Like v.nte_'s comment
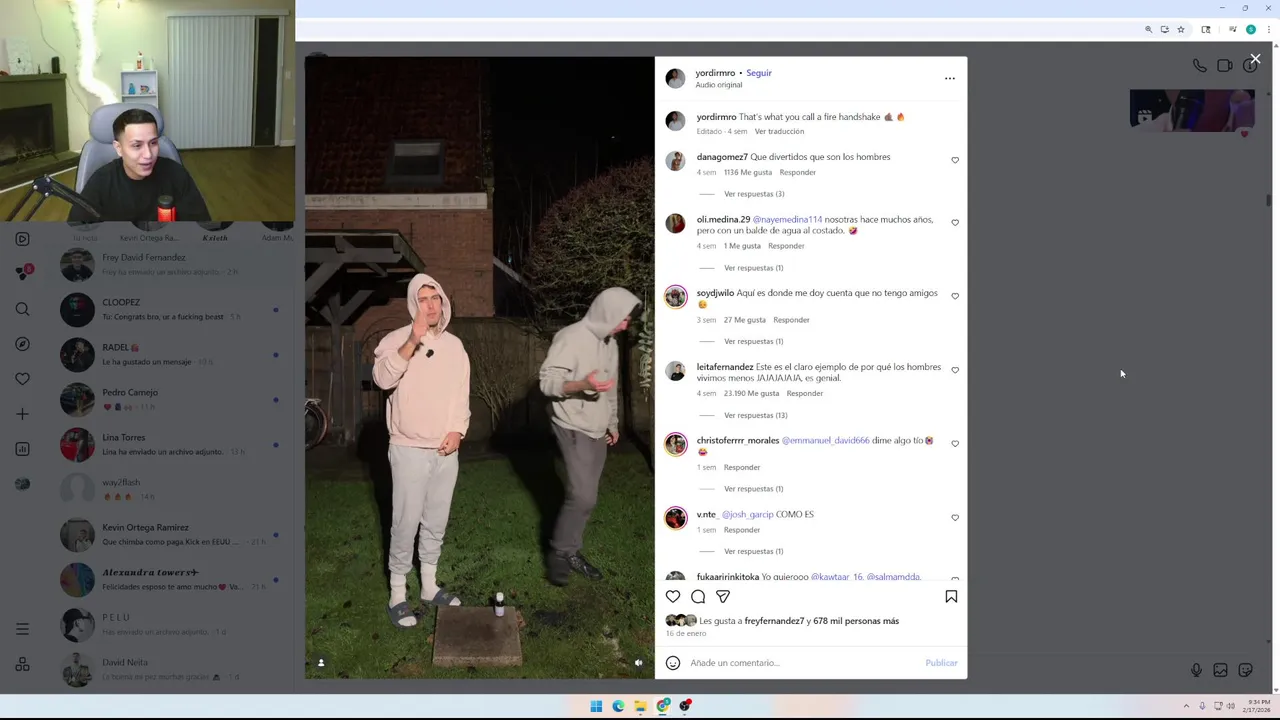The image size is (1280, 720). tap(955, 518)
